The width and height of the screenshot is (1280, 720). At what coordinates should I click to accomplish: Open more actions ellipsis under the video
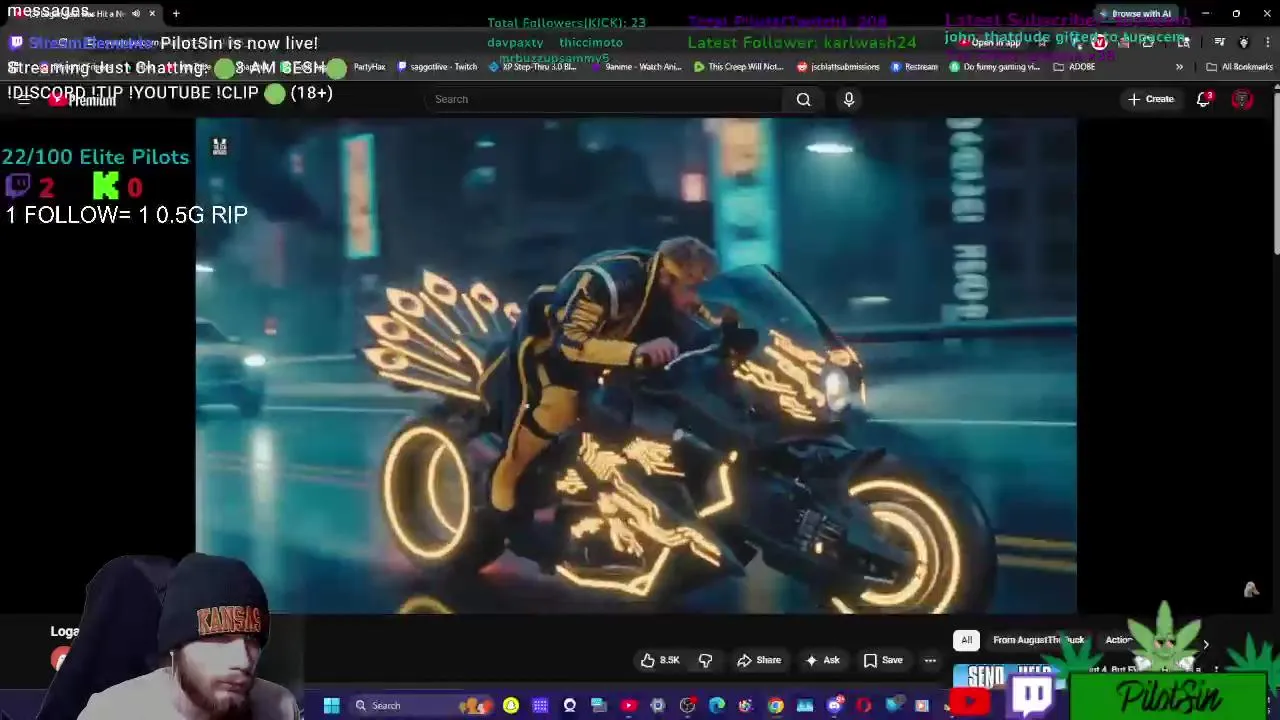click(x=930, y=660)
